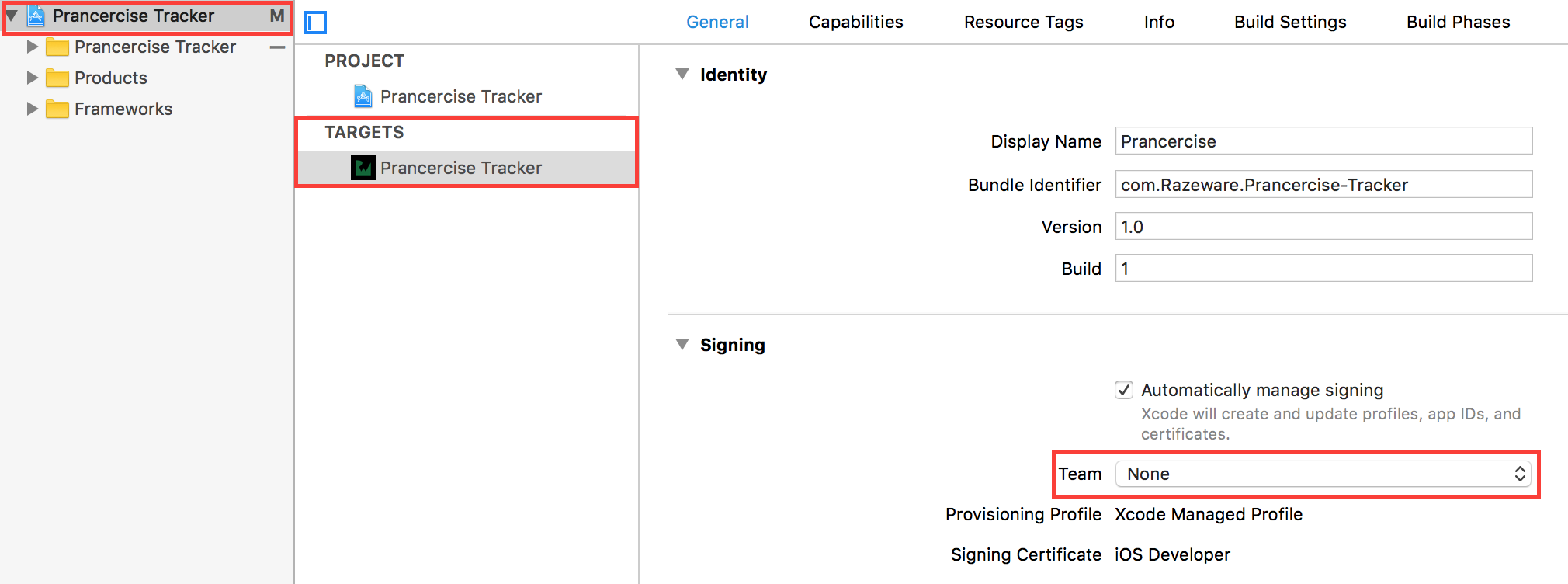Toggle the targets list sidebar panel icon
The width and height of the screenshot is (1568, 584).
(x=315, y=23)
